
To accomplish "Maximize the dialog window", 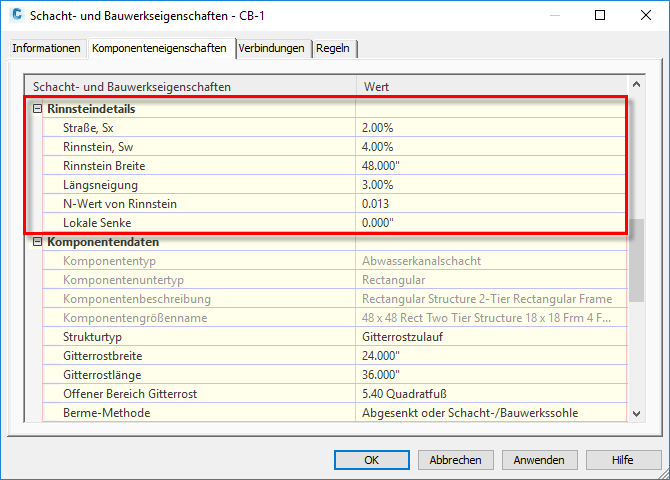I will (x=600, y=15).
